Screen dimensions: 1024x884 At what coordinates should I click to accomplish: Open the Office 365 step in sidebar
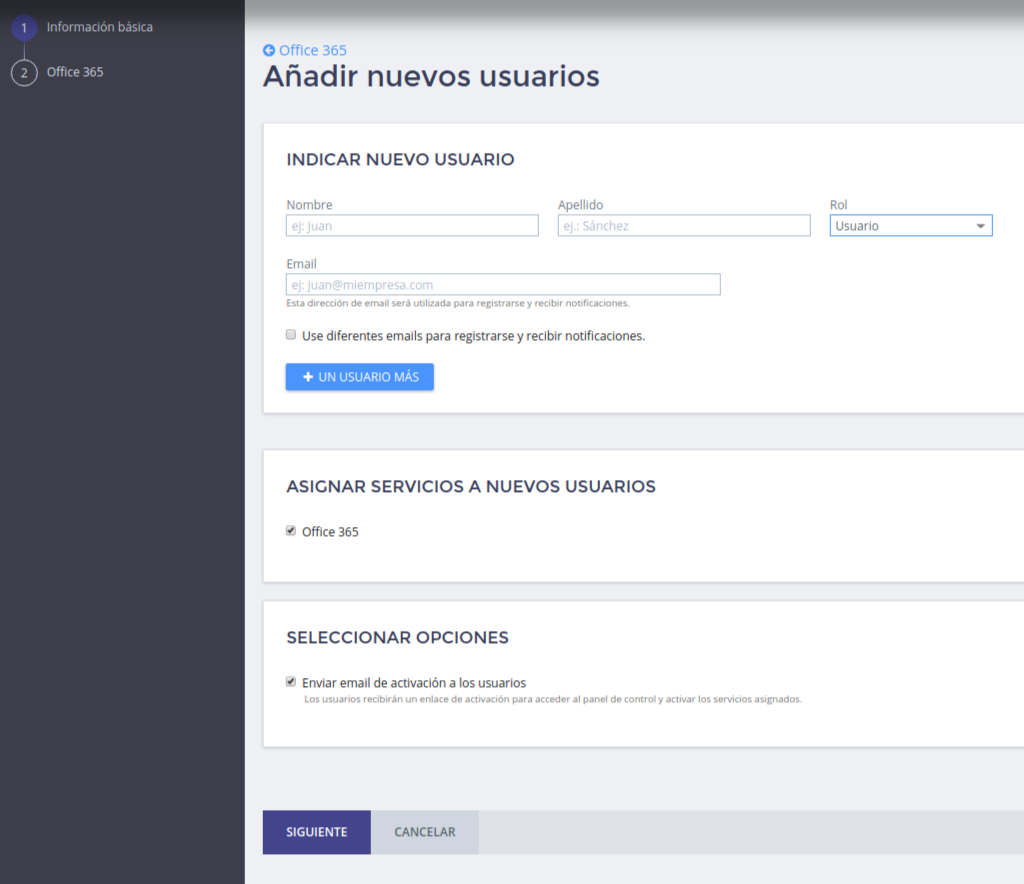74,72
